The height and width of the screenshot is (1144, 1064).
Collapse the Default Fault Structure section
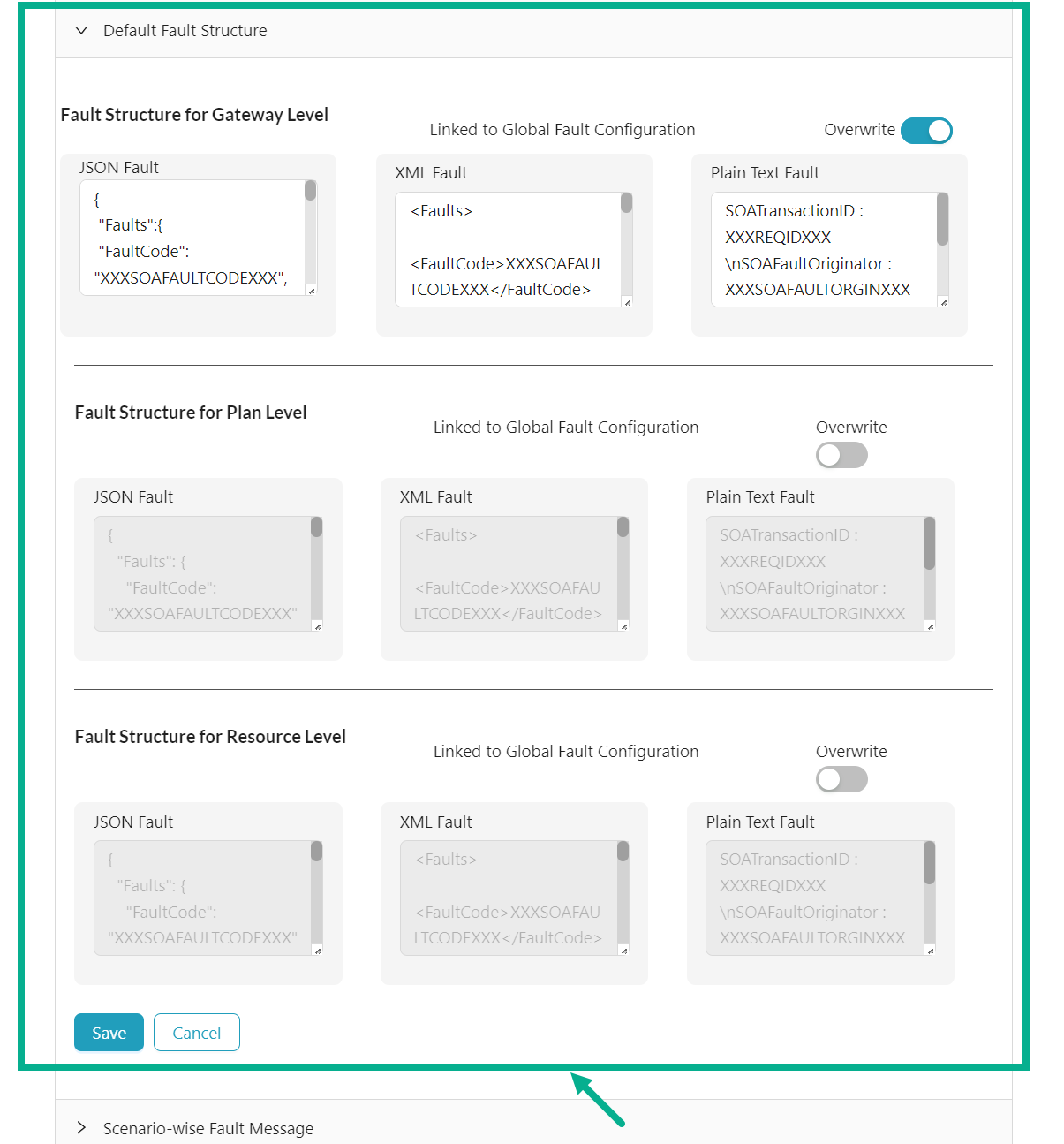pos(82,31)
